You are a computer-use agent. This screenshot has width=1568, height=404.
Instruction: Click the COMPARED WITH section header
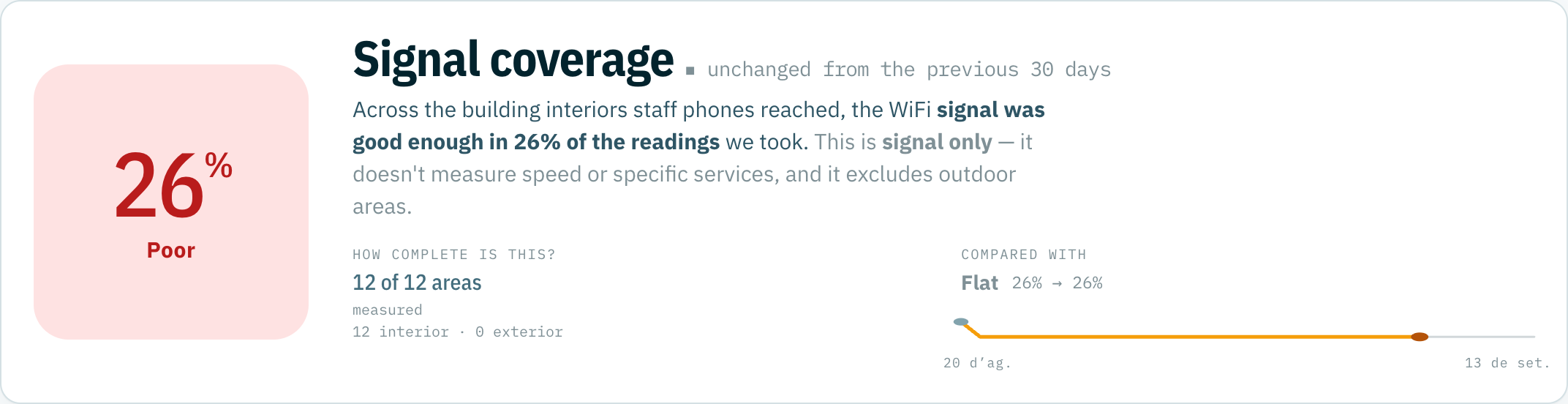tap(1024, 255)
